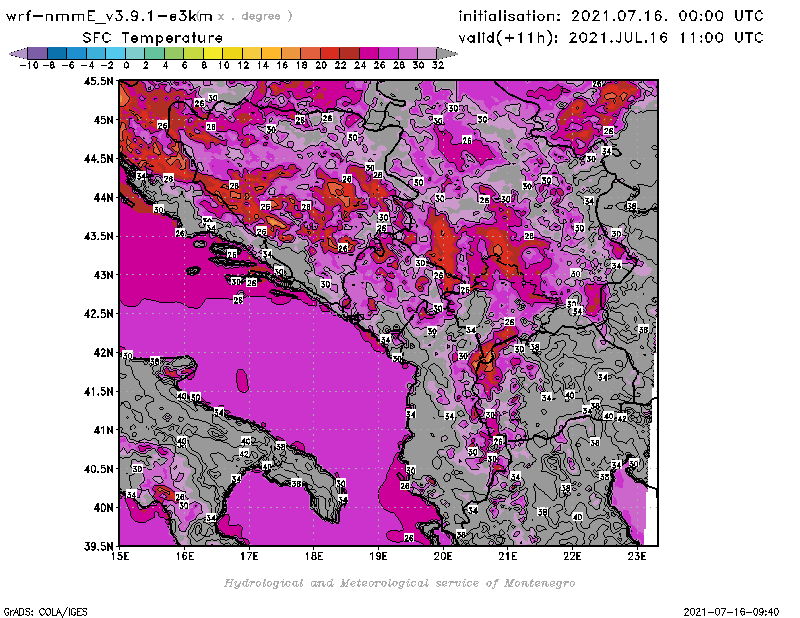800x618 pixels.
Task: Click the '19E' longitude axis label
Action: click(x=379, y=556)
